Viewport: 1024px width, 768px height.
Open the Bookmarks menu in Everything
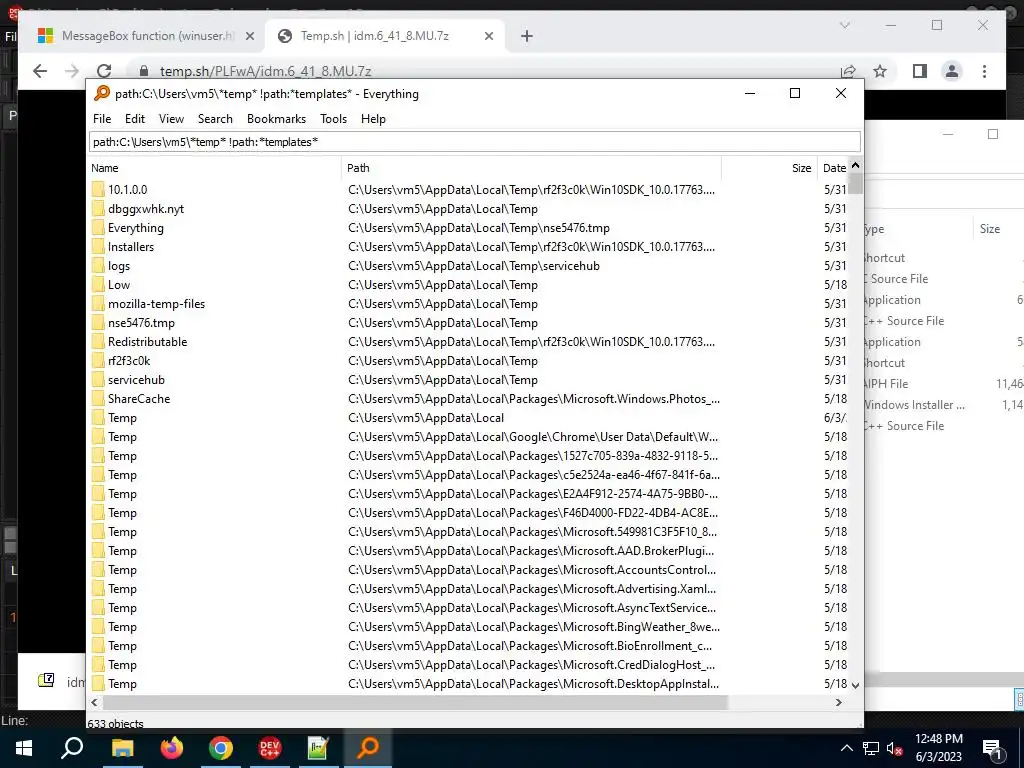point(276,119)
